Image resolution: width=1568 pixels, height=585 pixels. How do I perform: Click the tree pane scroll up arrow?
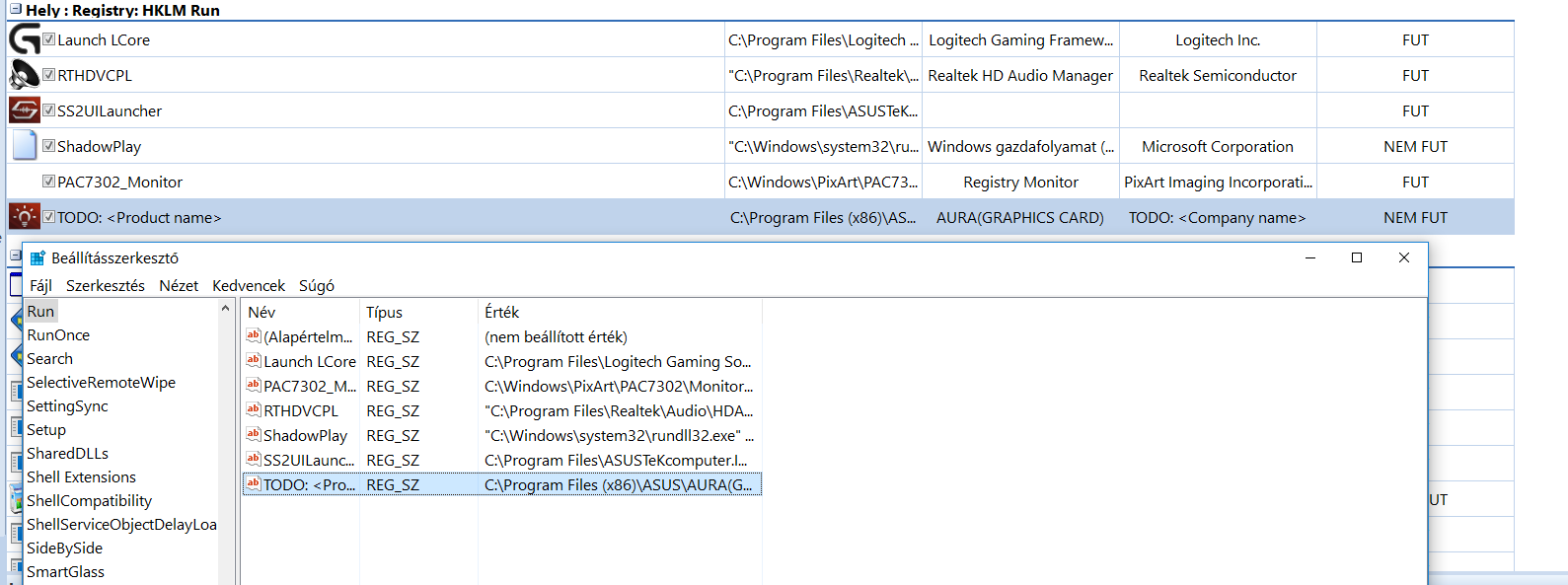pyautogui.click(x=226, y=309)
